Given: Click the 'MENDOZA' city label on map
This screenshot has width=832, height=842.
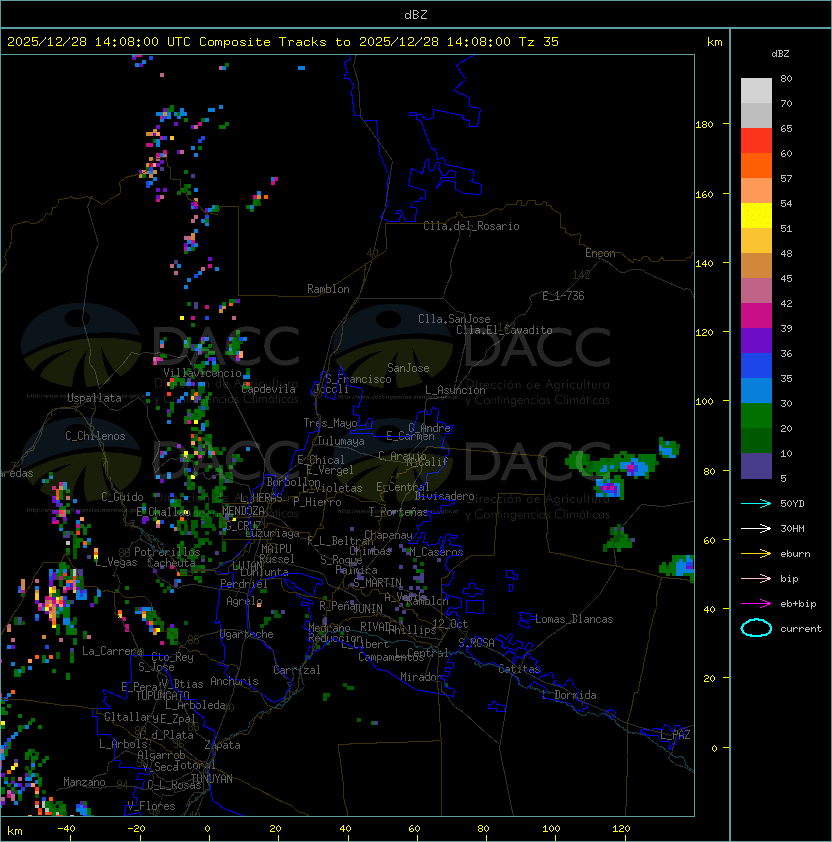Looking at the screenshot, I should click(243, 510).
